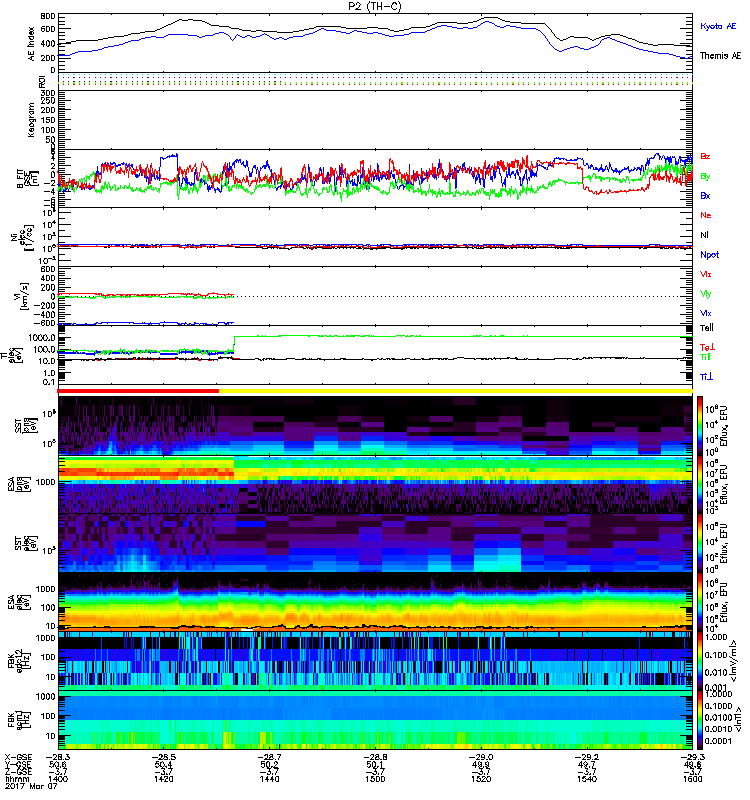
Task: Select the 1420 time tick label
Action: (x=163, y=779)
